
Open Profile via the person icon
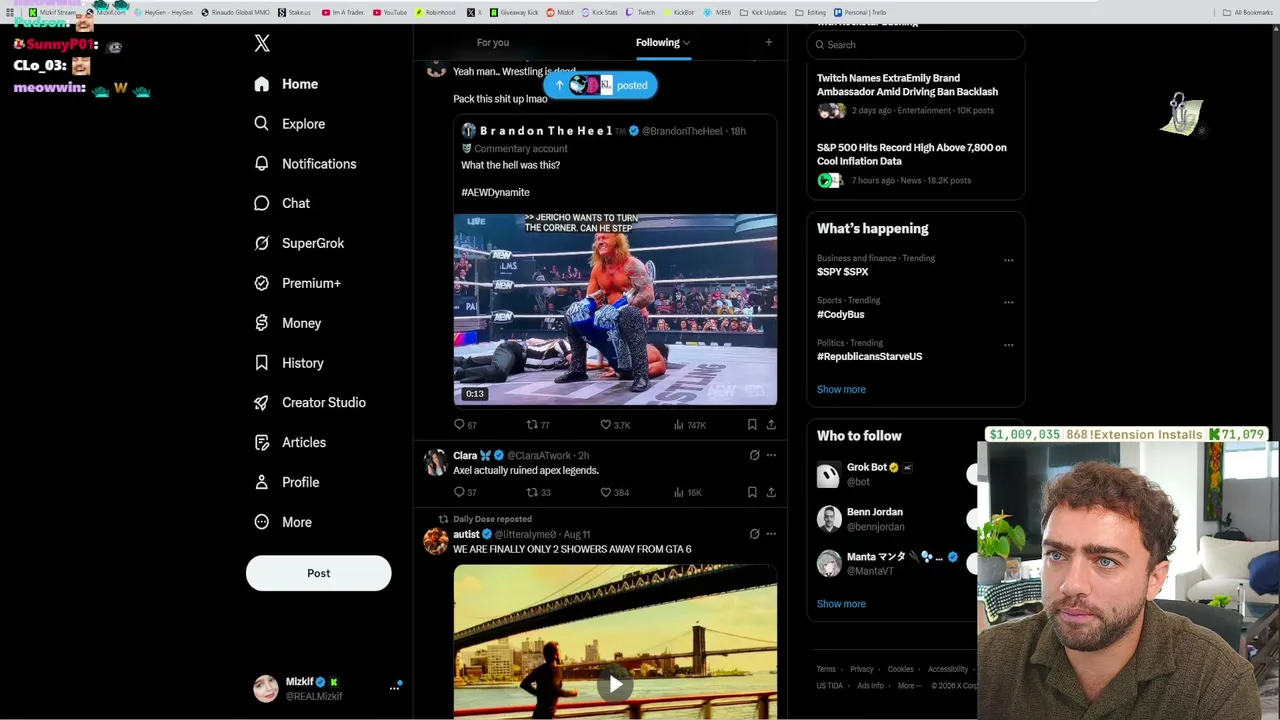(x=262, y=482)
